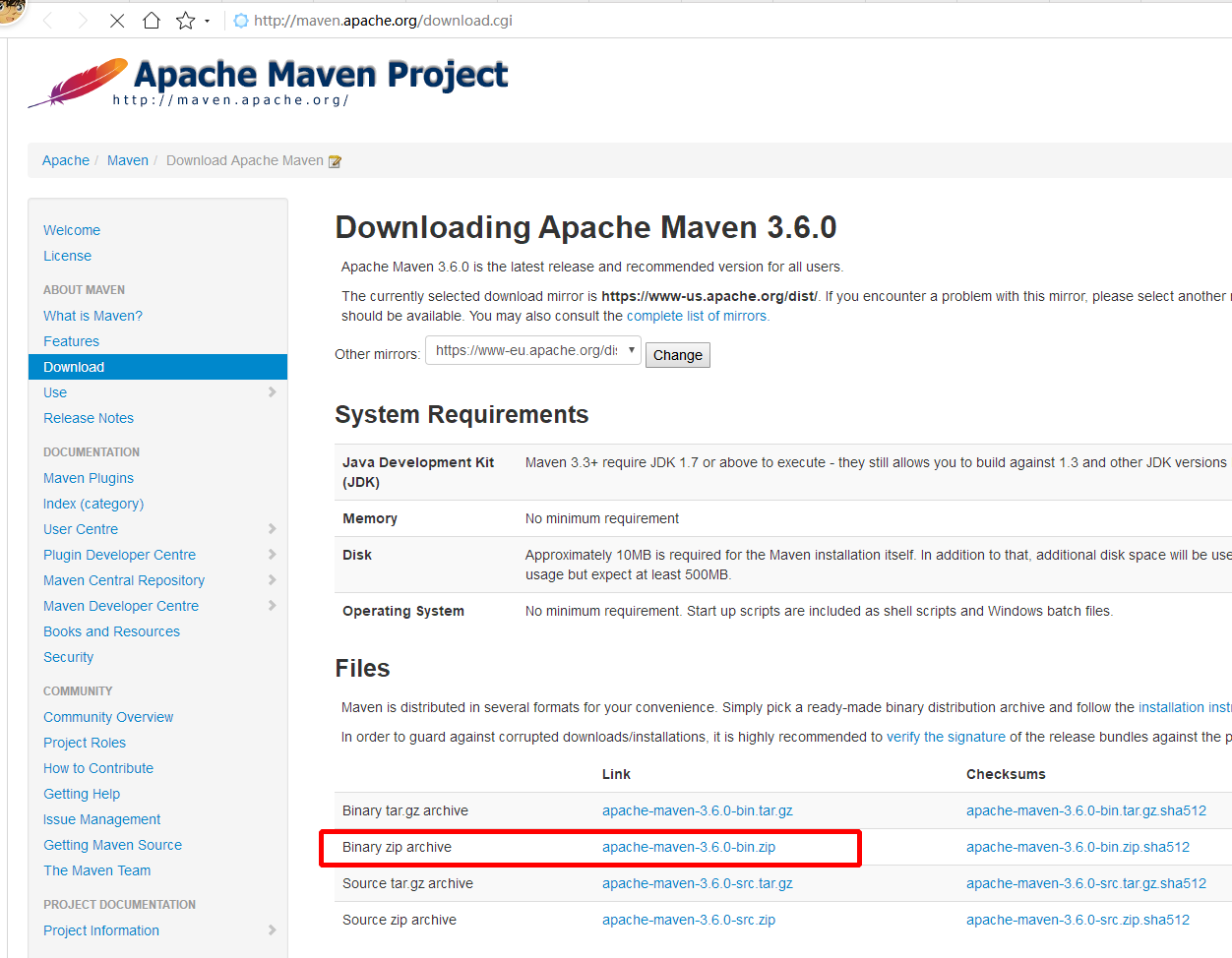Open src.zip.sha512 checksum link
This screenshot has height=958, width=1232.
point(1078,920)
